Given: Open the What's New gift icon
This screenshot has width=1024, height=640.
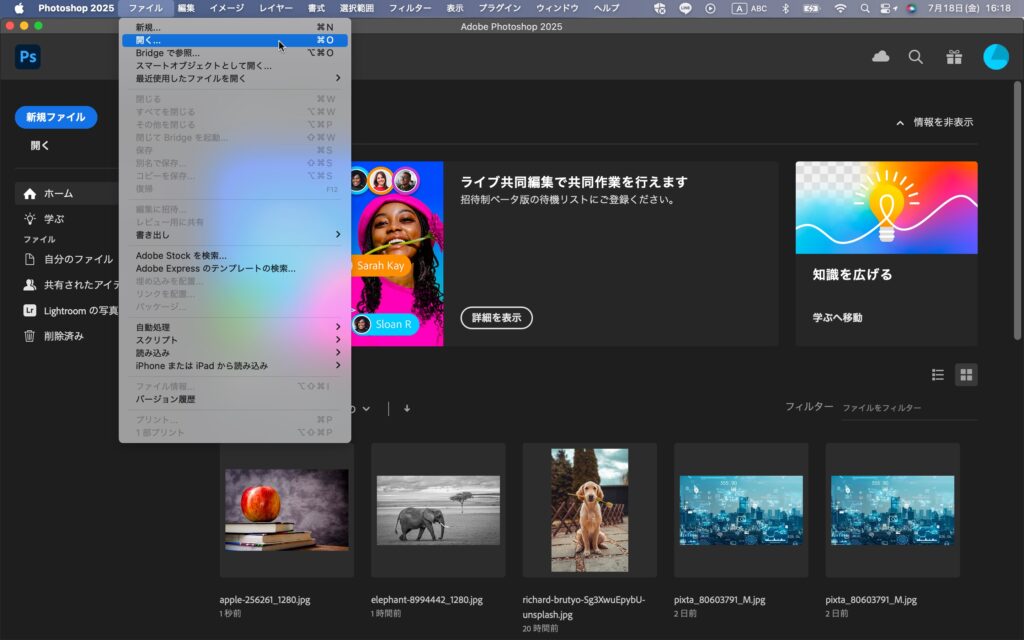Looking at the screenshot, I should click(954, 57).
